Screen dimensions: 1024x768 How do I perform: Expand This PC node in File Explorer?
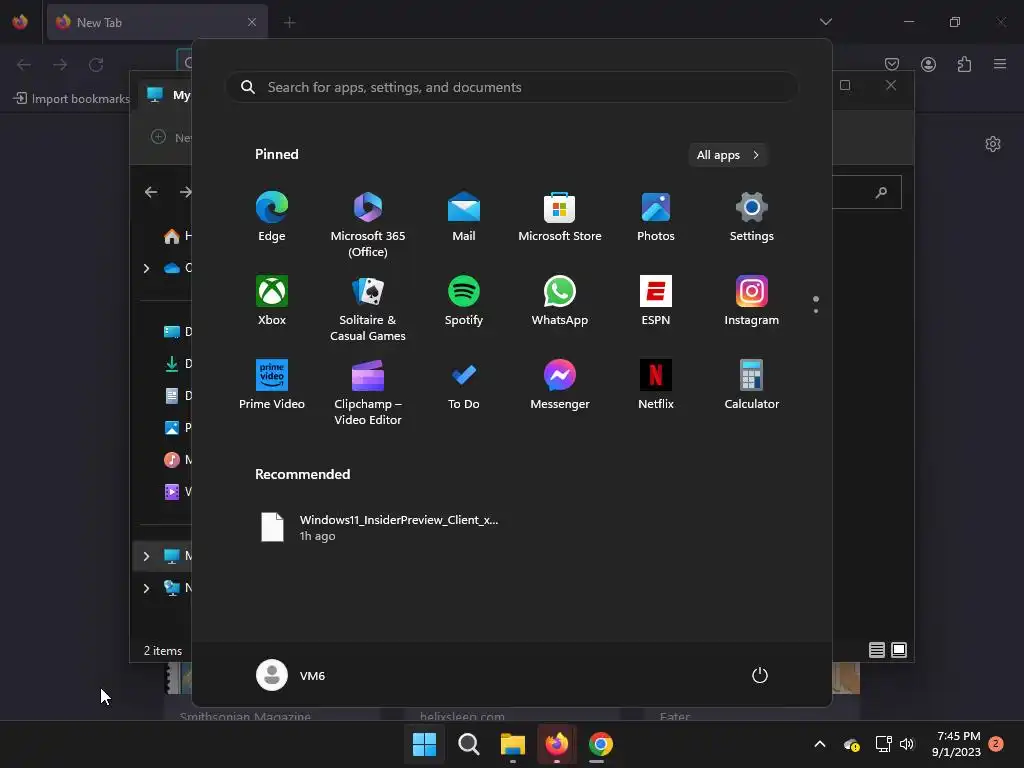[146, 556]
